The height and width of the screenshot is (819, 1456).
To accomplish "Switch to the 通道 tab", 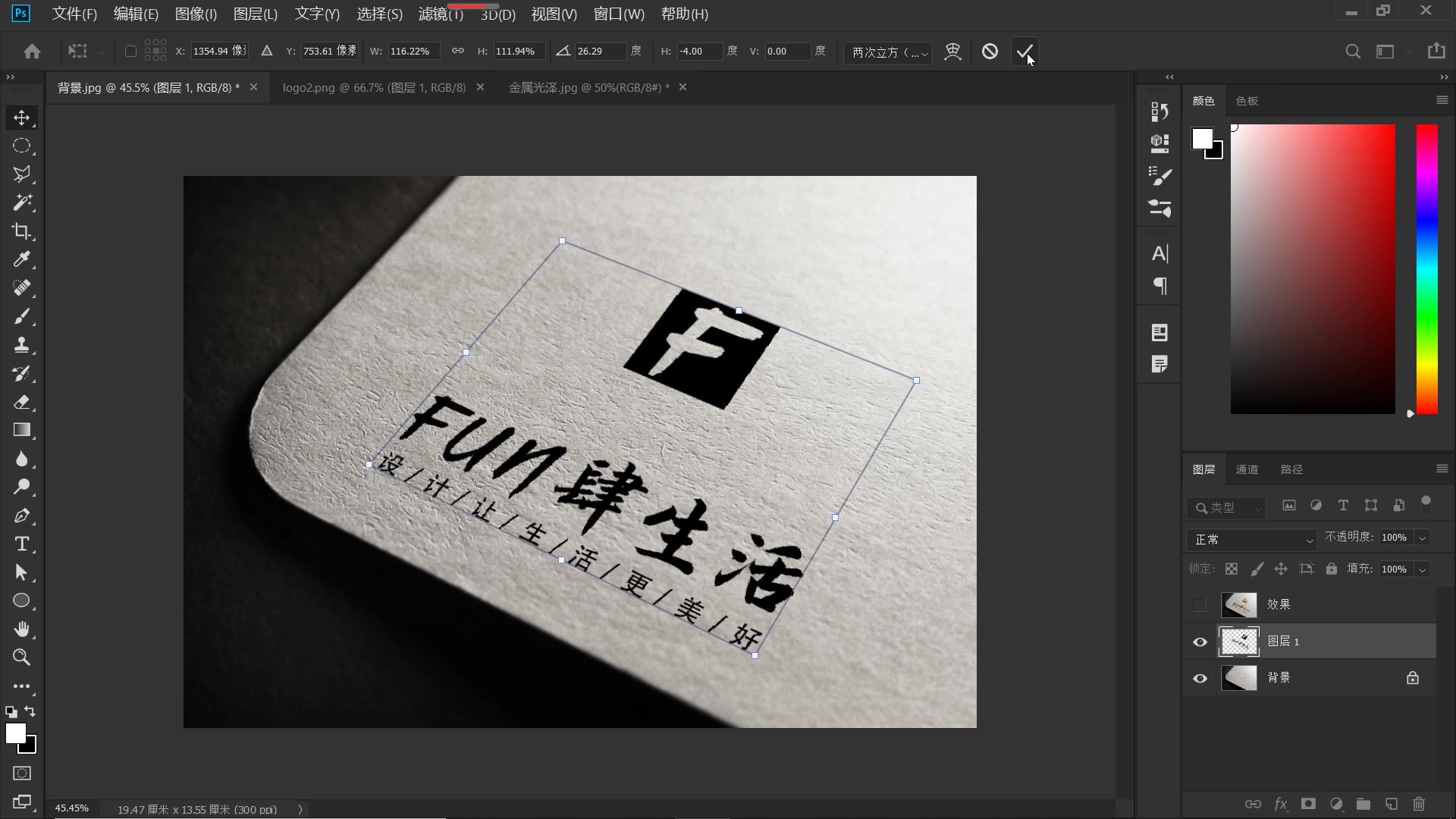I will pyautogui.click(x=1246, y=469).
